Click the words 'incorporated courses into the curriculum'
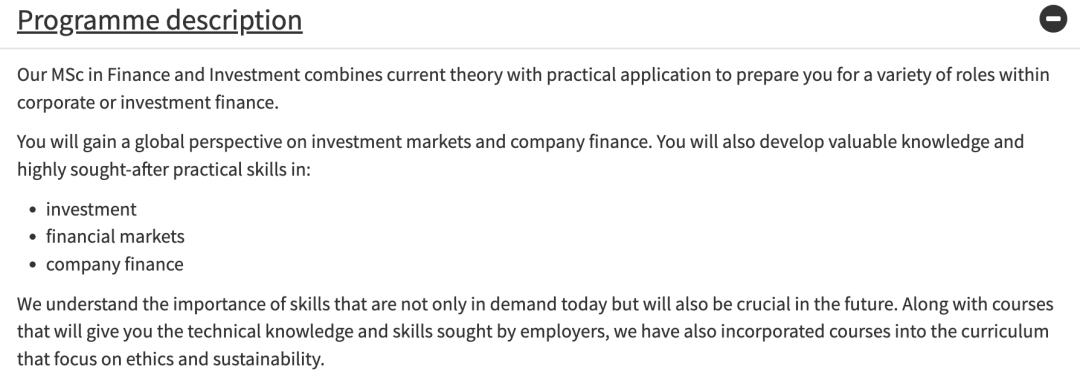 [x=884, y=332]
